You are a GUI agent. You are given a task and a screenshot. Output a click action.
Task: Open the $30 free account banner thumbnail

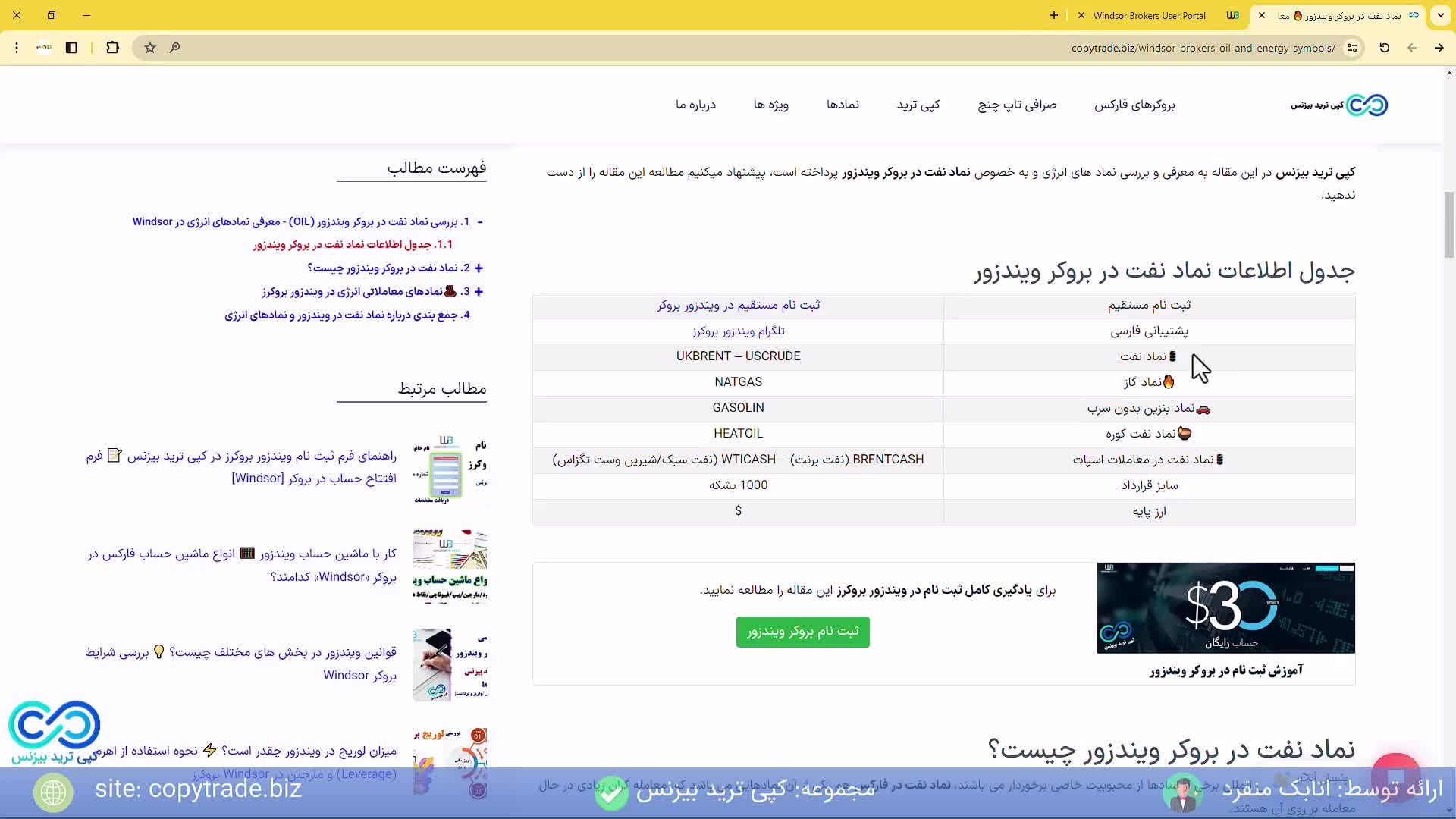1225,608
